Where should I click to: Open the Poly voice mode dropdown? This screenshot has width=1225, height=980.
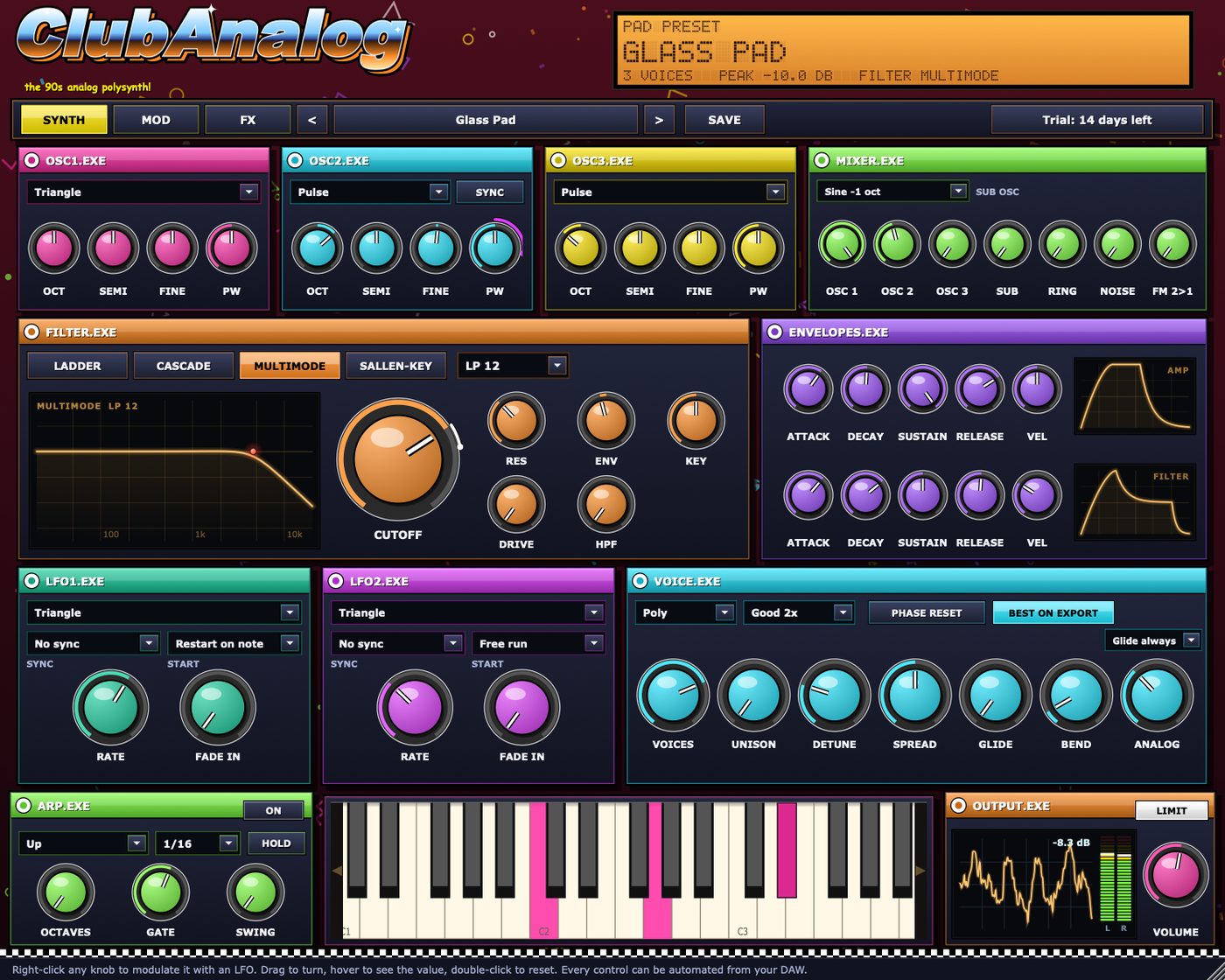pos(685,612)
